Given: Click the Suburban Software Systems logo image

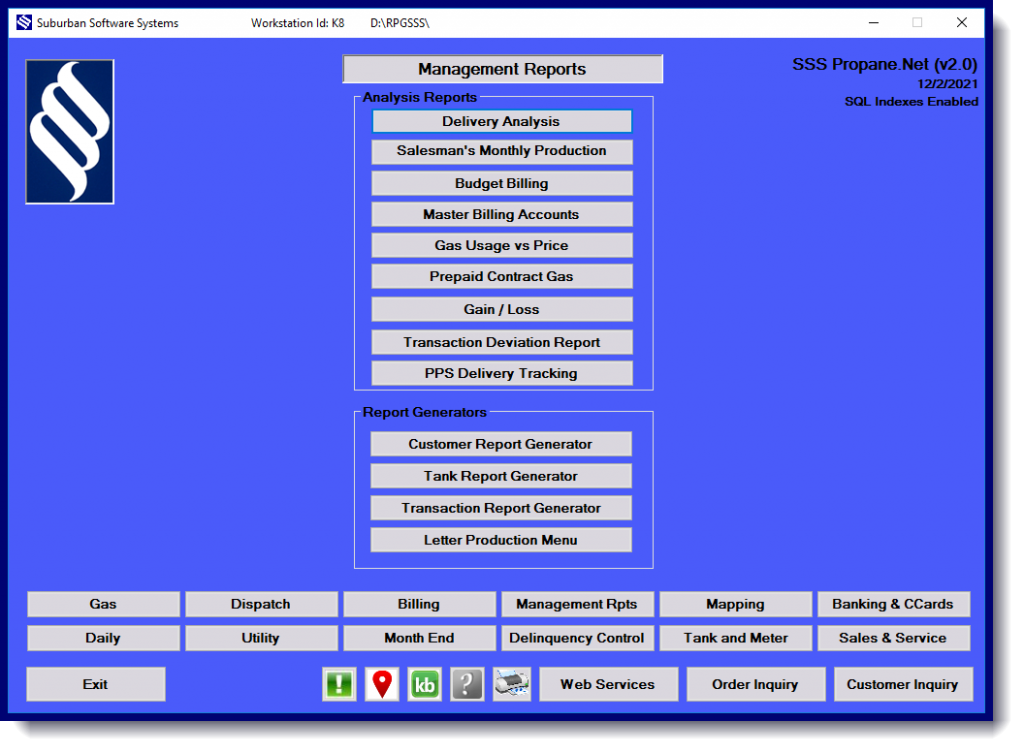Looking at the screenshot, I should point(70,132).
